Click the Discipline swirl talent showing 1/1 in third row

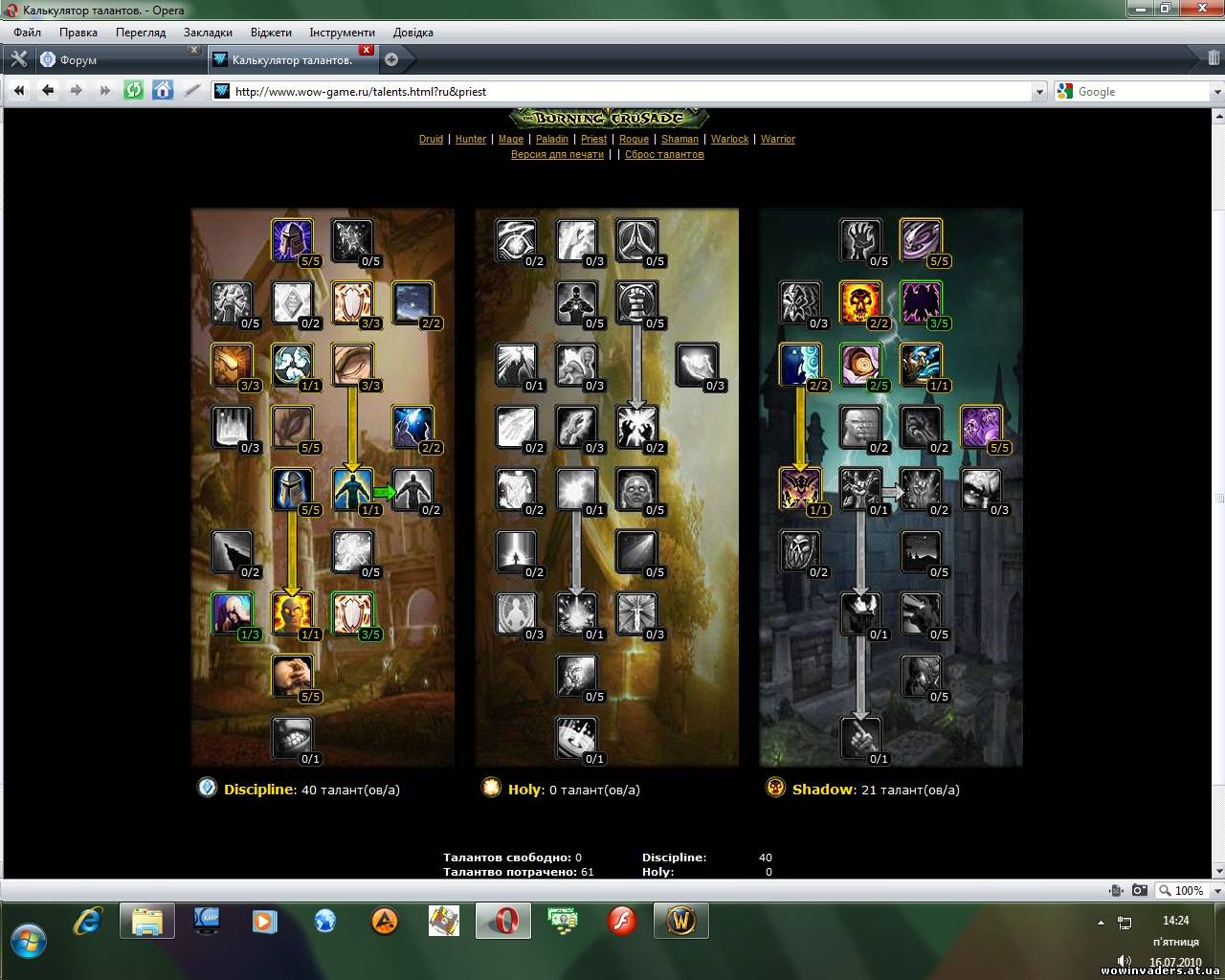(293, 365)
